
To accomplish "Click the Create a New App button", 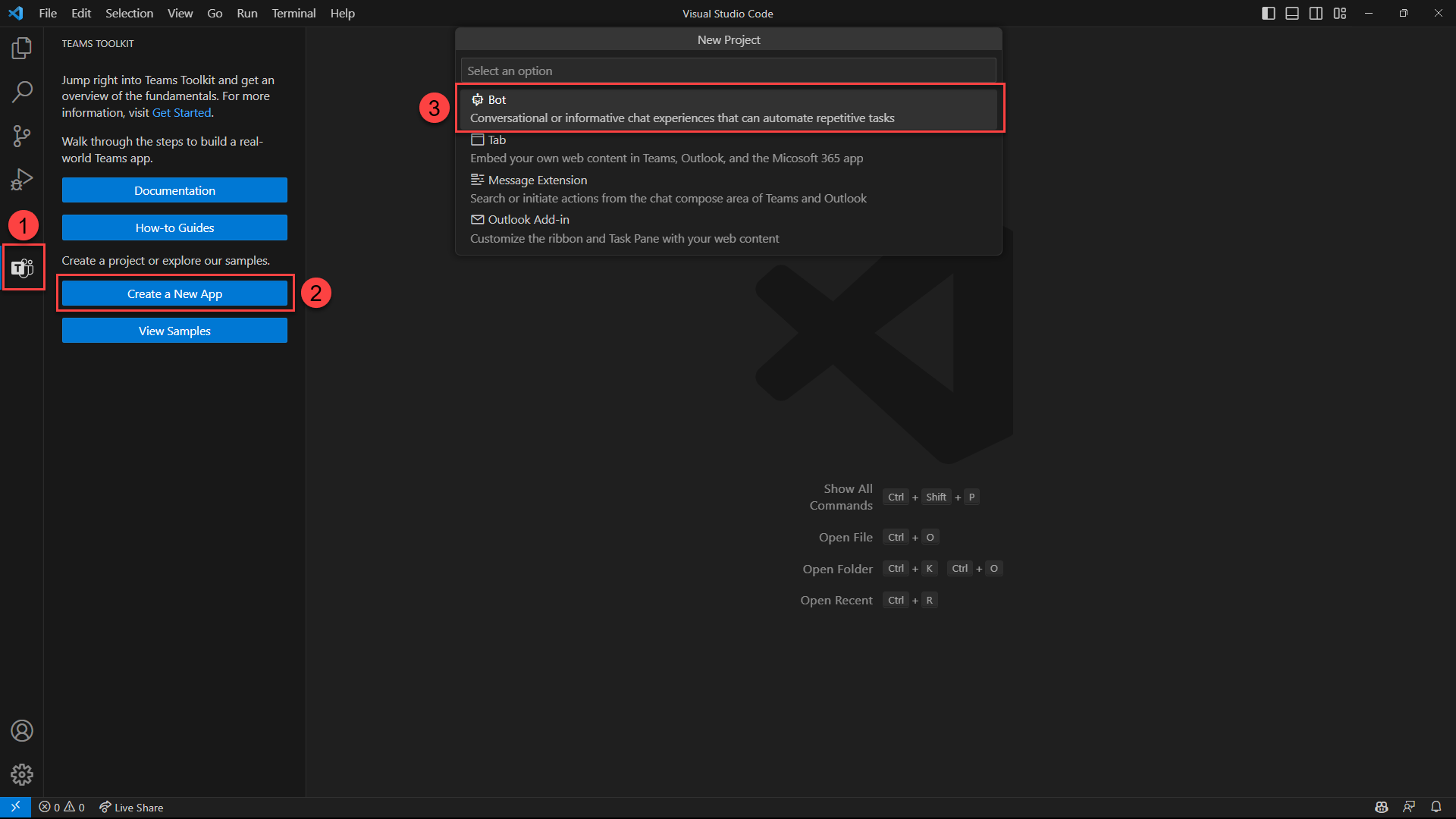I will pyautogui.click(x=174, y=293).
